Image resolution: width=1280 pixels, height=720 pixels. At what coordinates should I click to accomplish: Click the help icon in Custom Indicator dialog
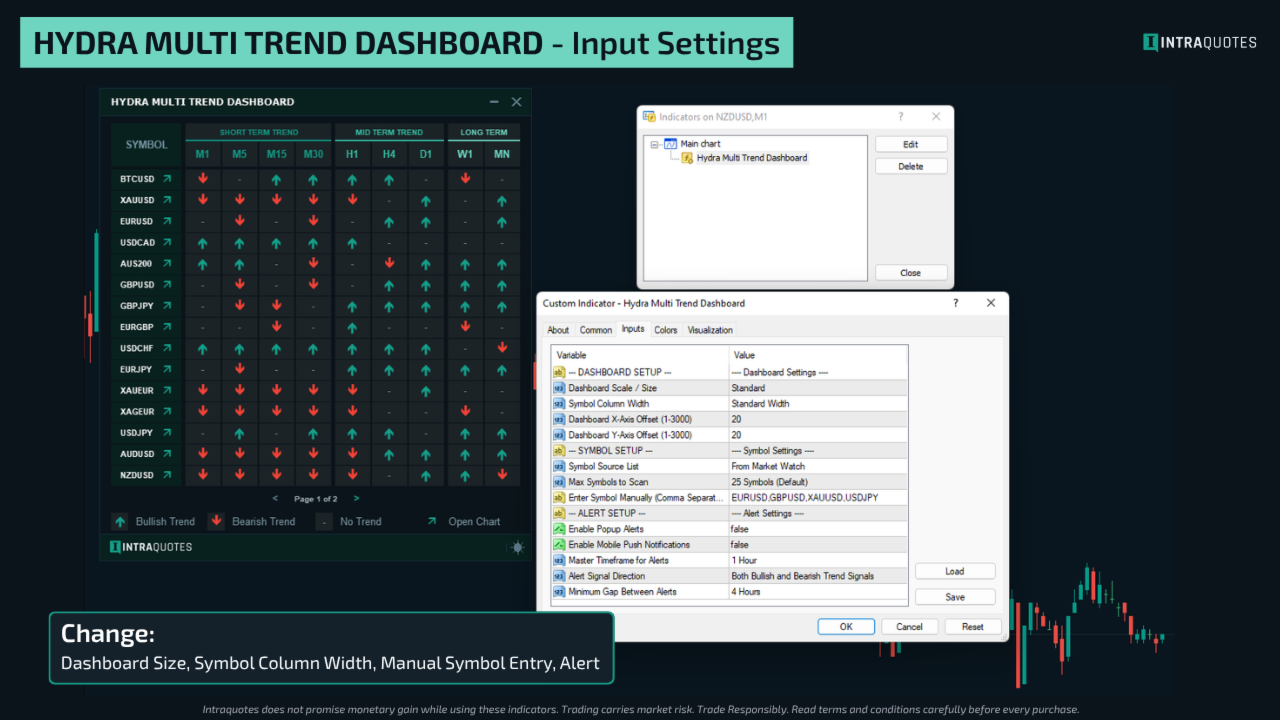click(955, 303)
